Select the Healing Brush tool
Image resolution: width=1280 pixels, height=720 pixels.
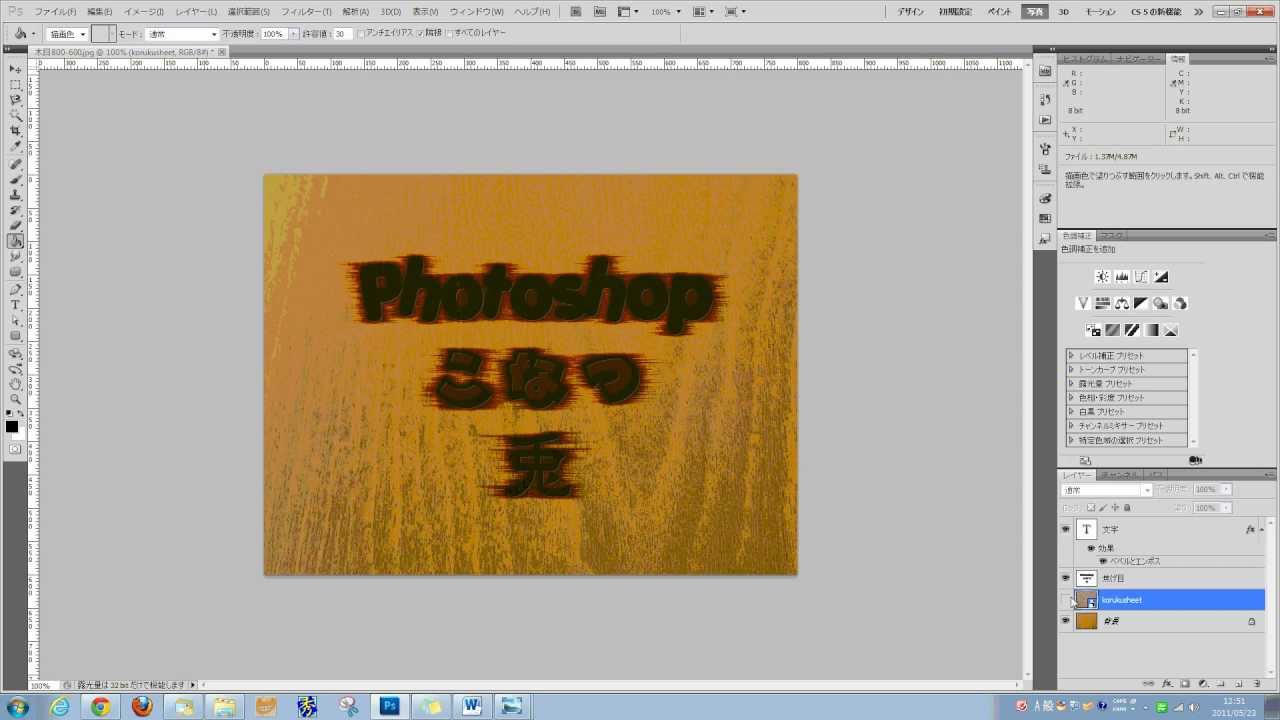tap(16, 164)
